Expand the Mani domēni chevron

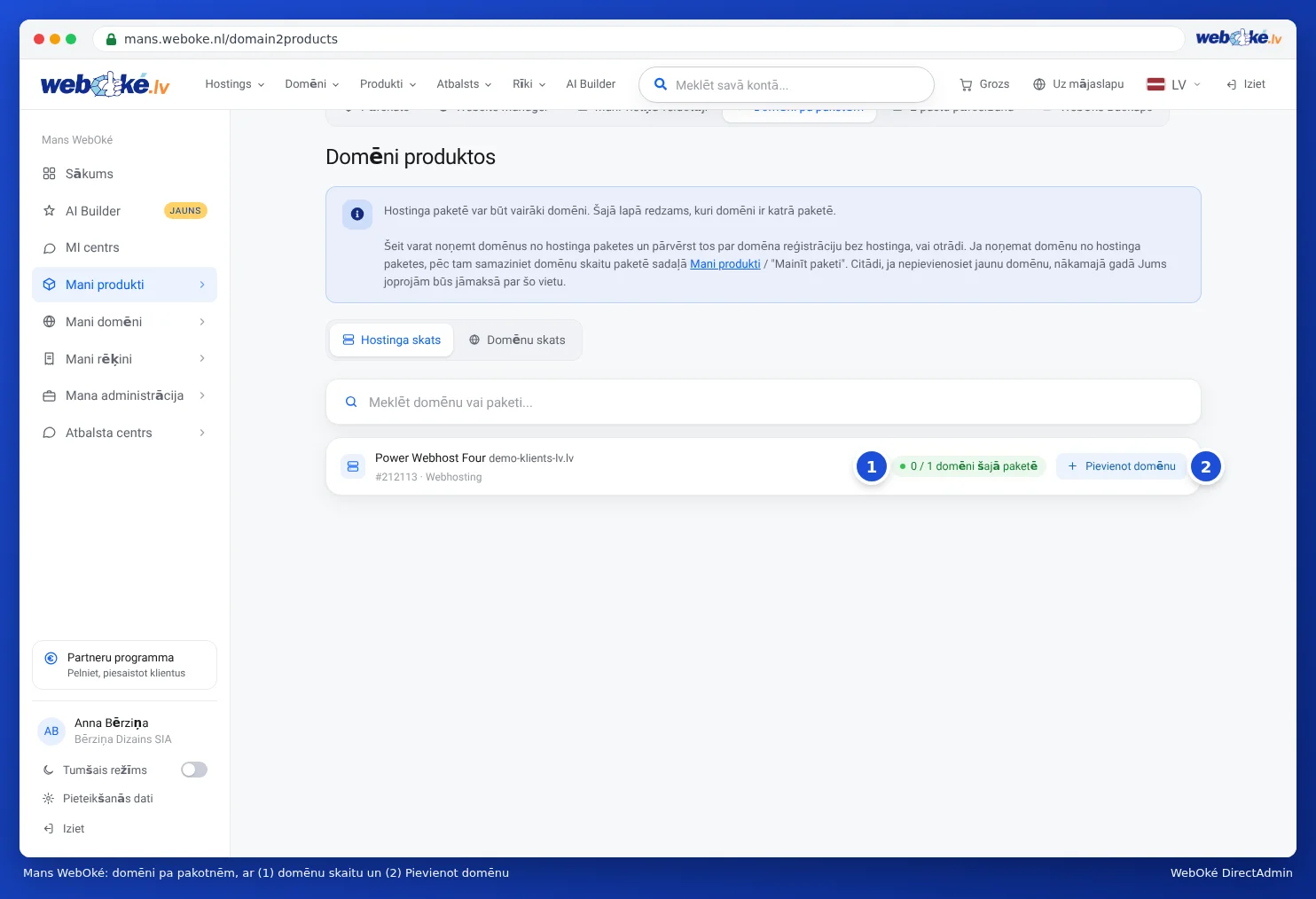(202, 322)
